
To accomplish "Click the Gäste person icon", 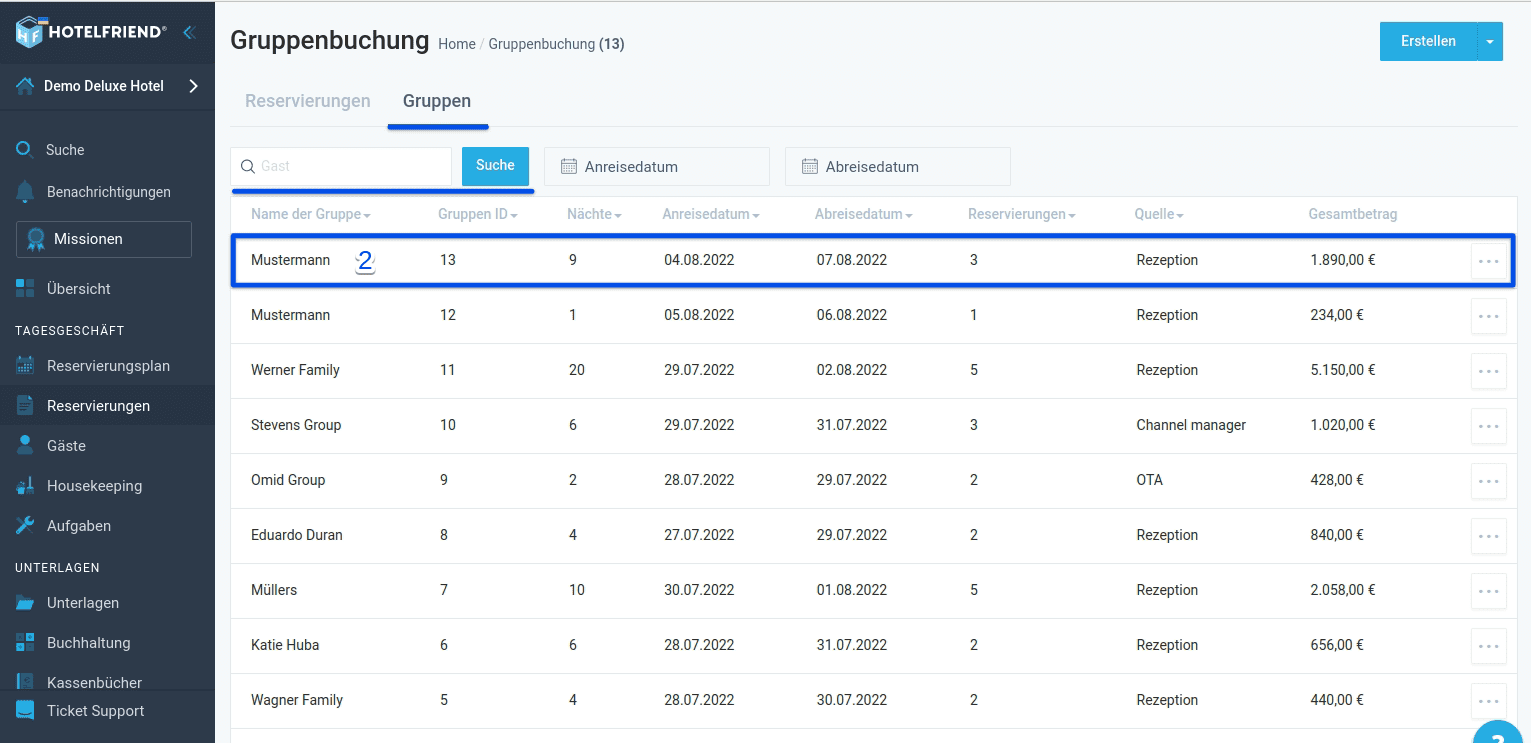I will click(25, 446).
